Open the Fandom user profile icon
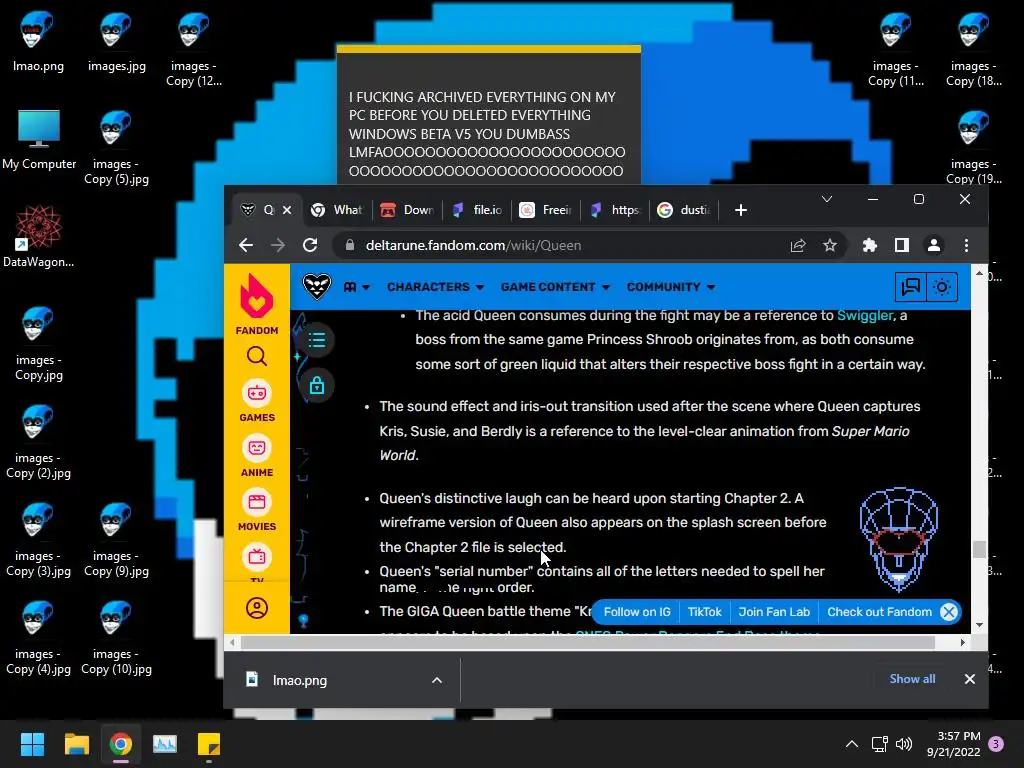The height and width of the screenshot is (768, 1024). (x=257, y=608)
